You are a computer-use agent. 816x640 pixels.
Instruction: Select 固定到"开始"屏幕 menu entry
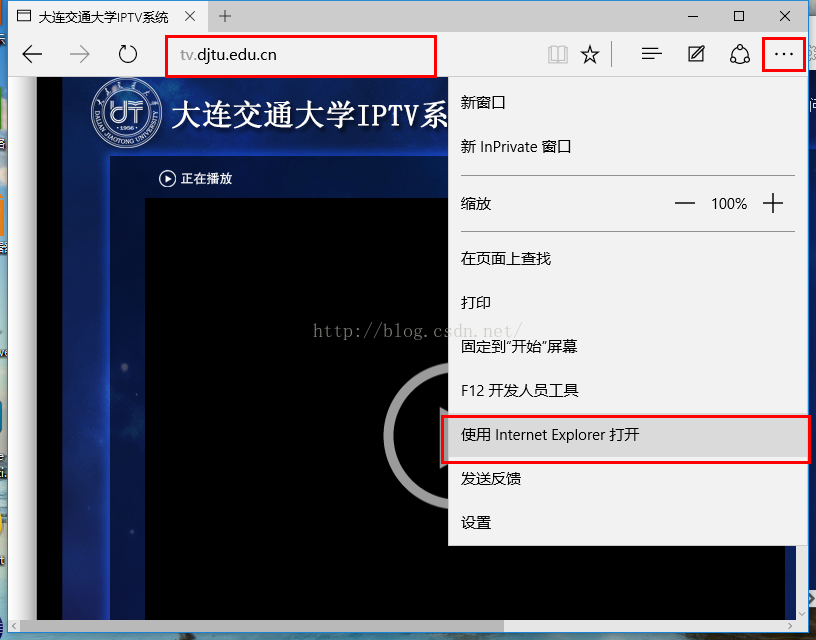tap(628, 347)
